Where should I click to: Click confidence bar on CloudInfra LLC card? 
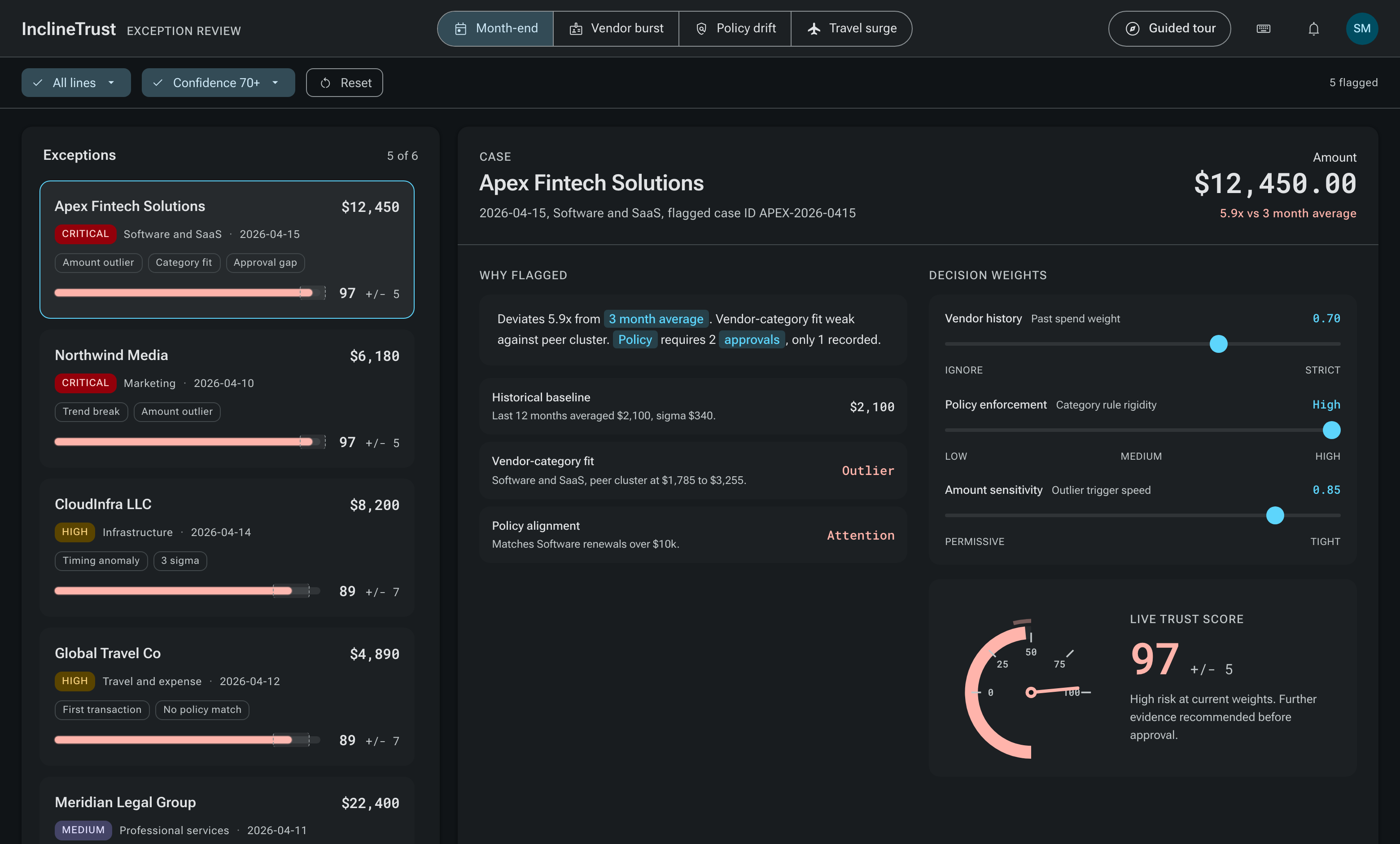pyautogui.click(x=188, y=591)
